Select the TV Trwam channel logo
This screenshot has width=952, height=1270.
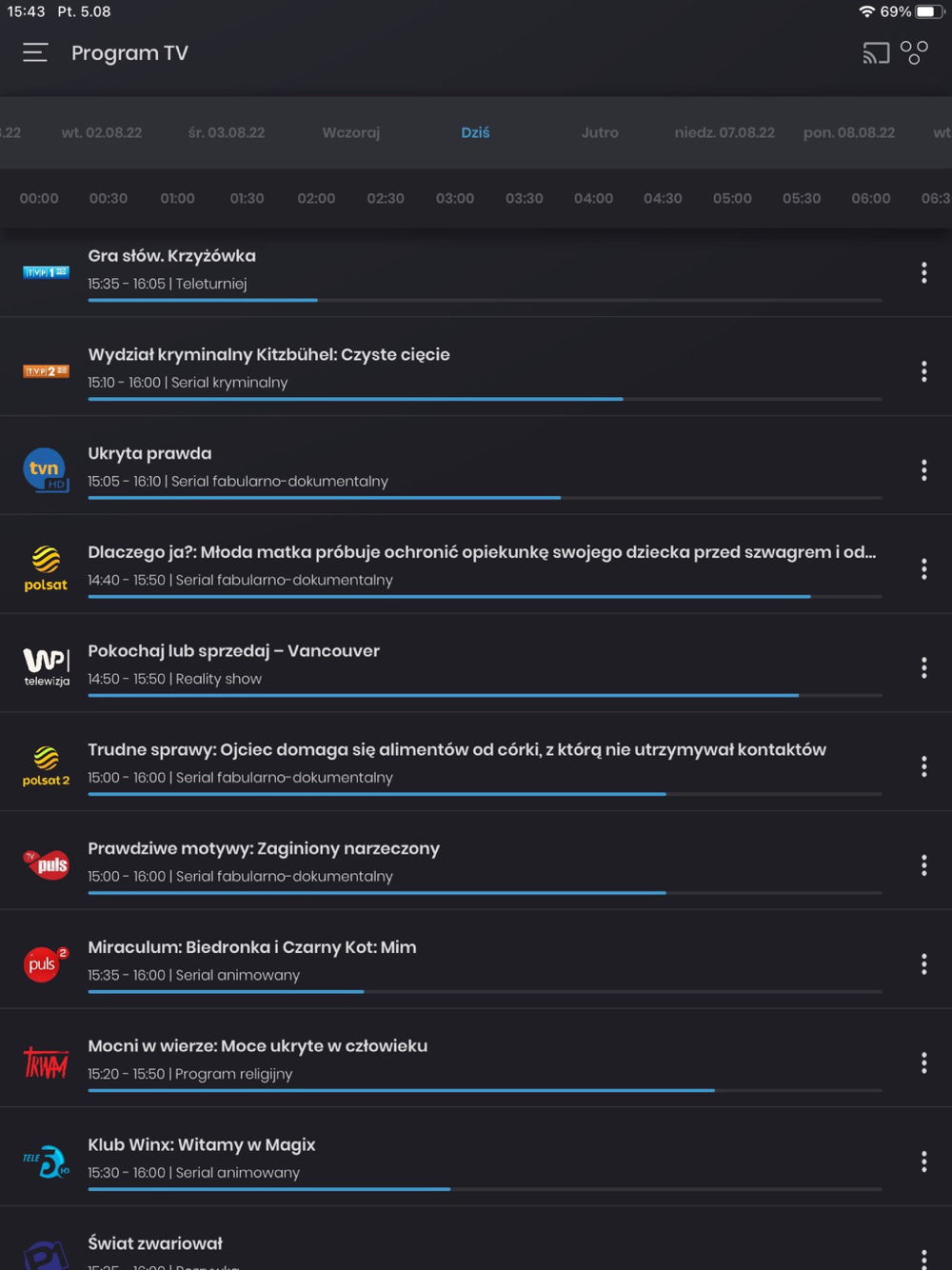(x=46, y=1062)
